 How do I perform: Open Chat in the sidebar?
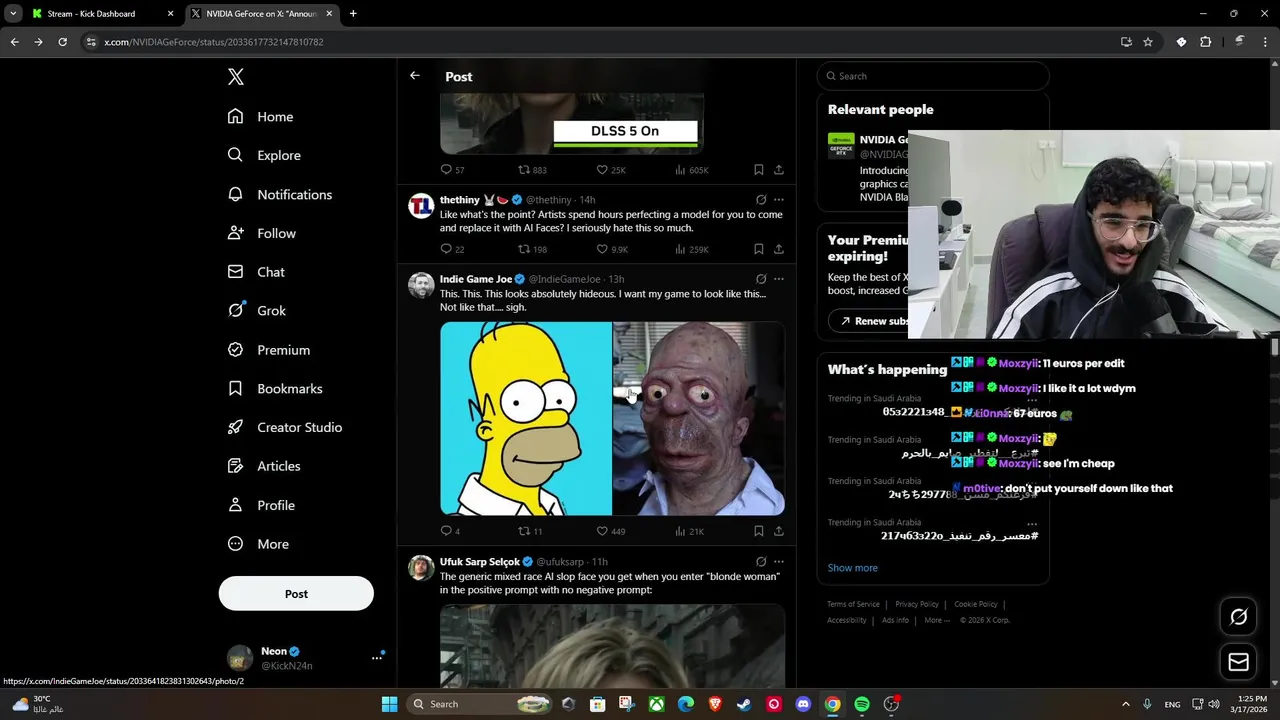[256, 272]
